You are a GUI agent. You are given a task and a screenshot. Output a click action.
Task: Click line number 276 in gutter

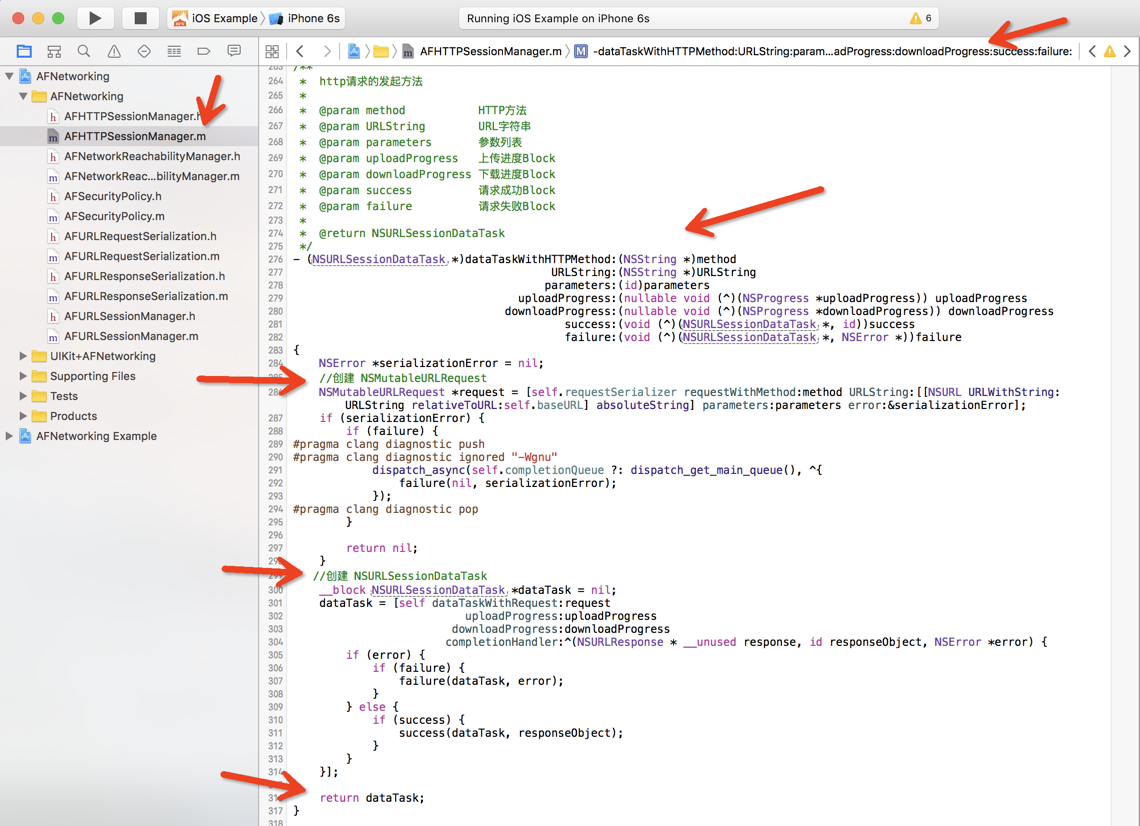tap(276, 260)
